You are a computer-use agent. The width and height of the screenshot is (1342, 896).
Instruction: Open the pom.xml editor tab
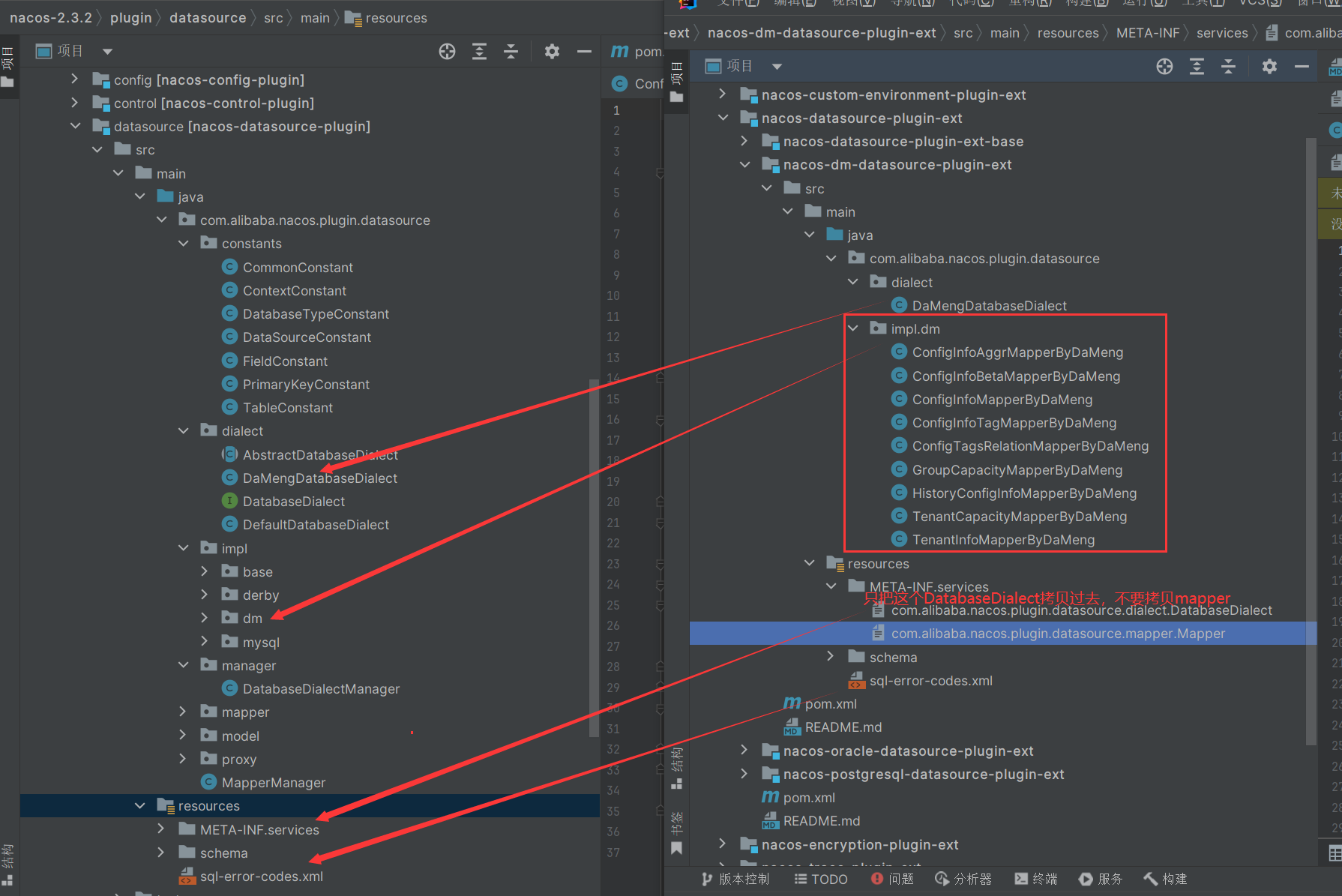[637, 51]
